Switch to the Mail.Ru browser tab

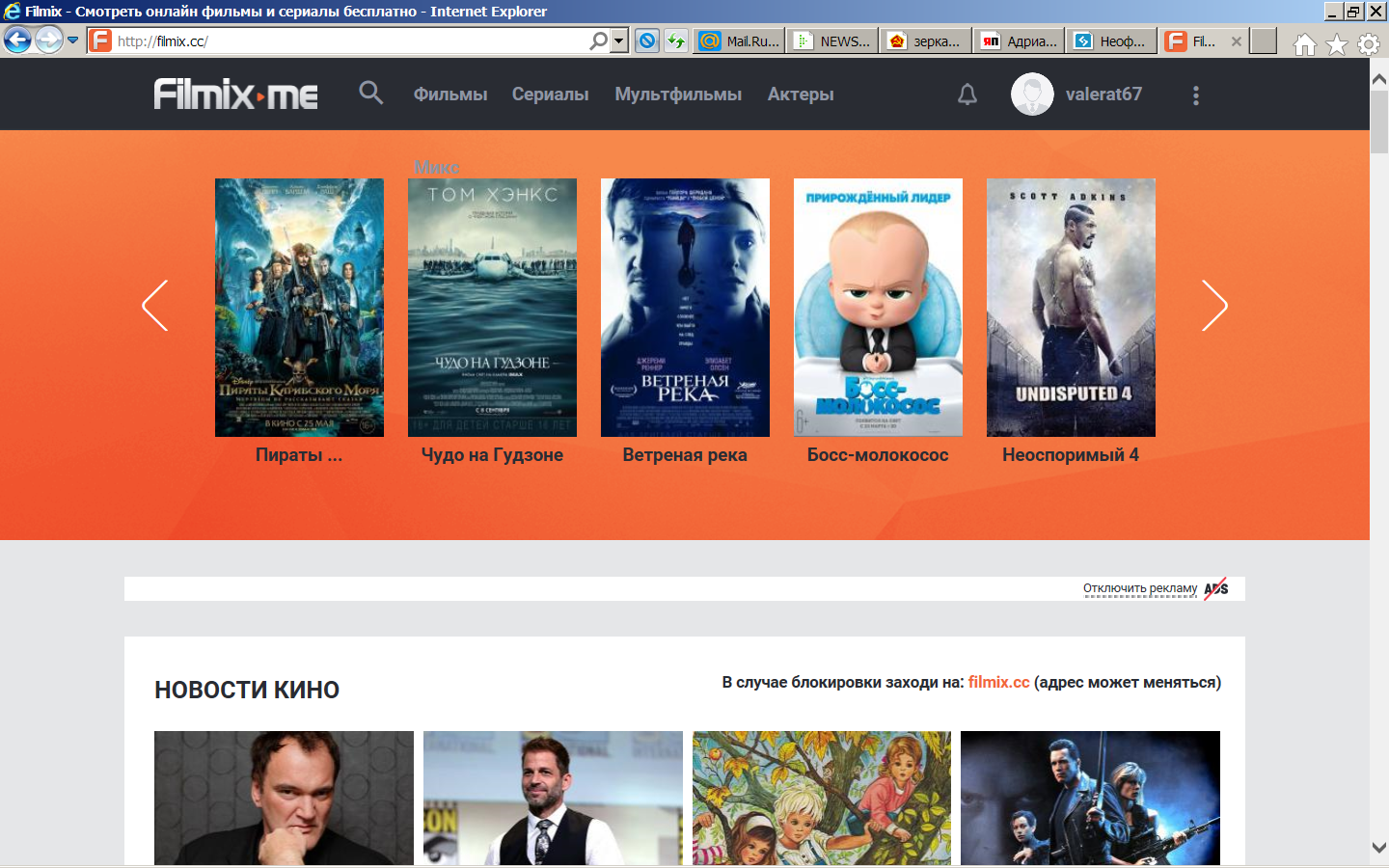(x=739, y=41)
